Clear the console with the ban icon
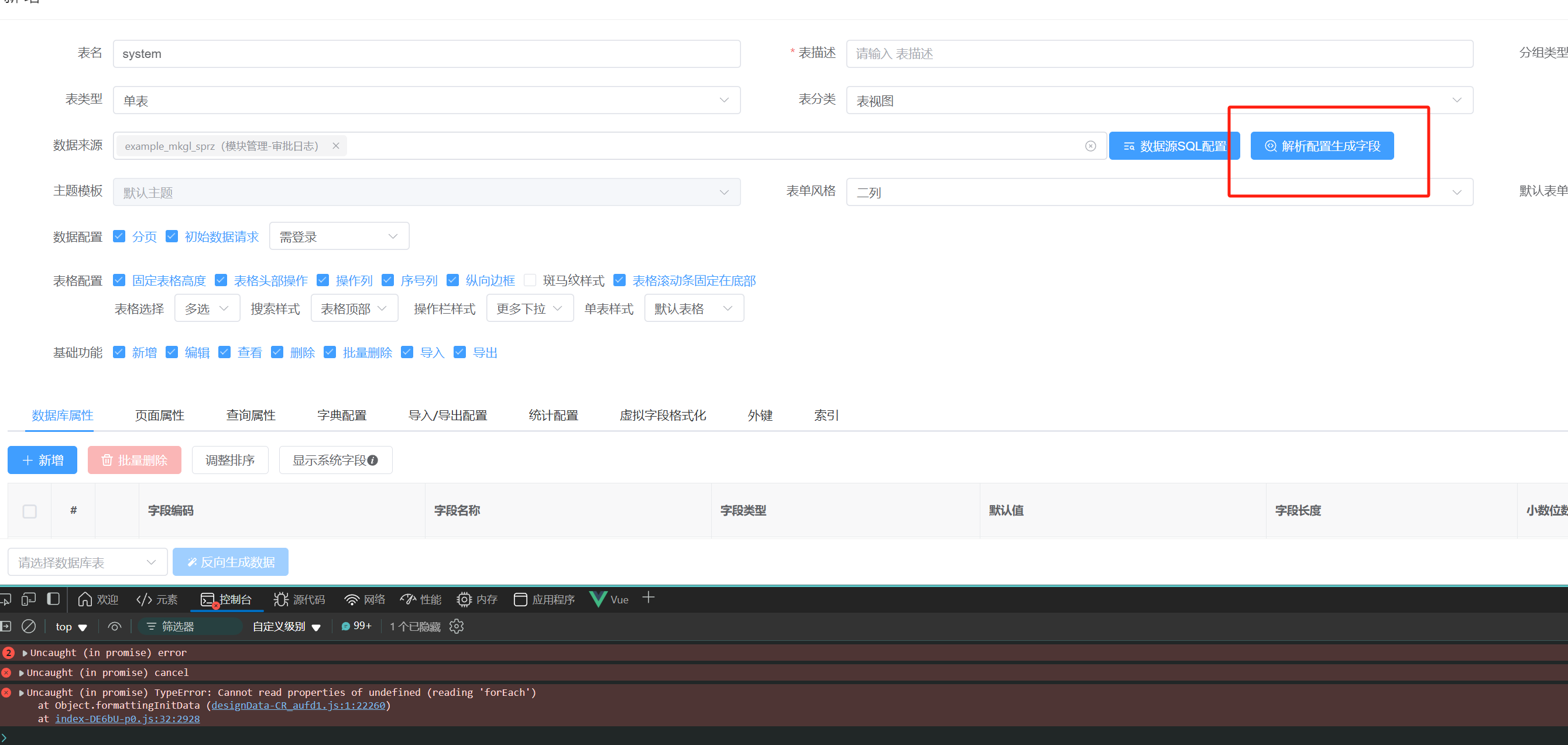 (29, 626)
